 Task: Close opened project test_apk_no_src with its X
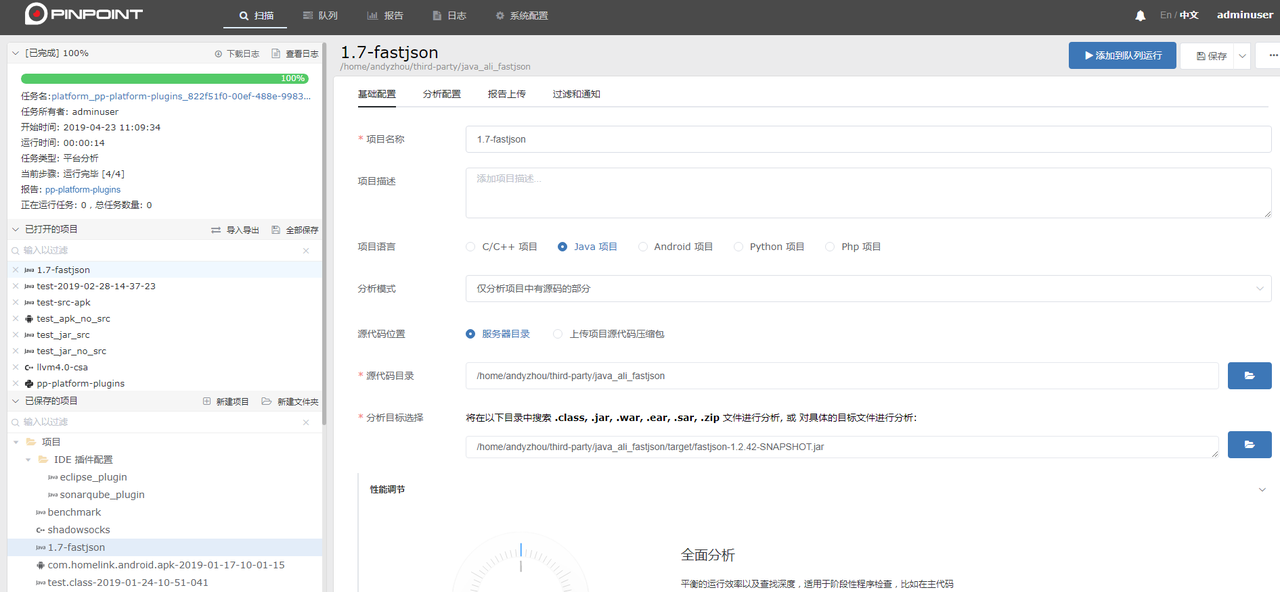point(15,319)
